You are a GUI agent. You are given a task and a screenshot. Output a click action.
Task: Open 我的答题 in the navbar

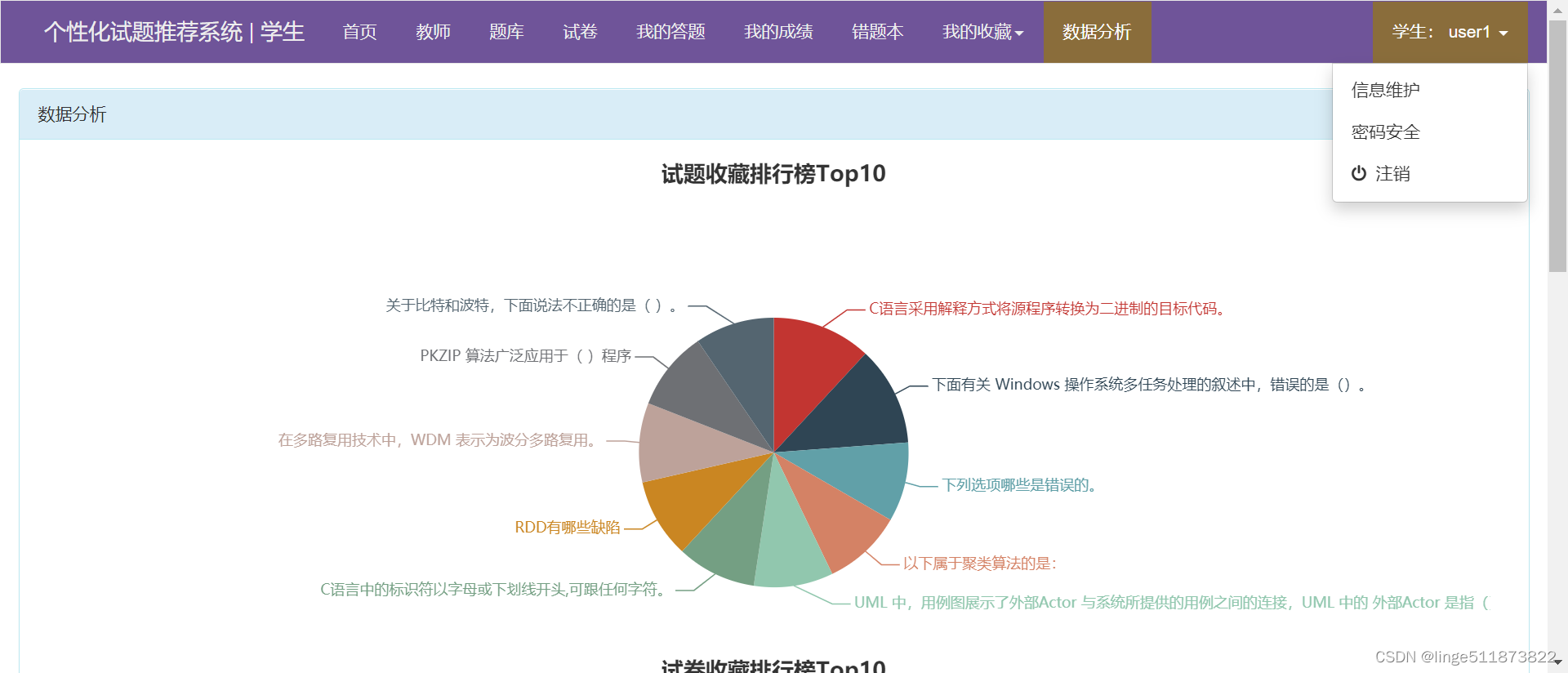670,32
